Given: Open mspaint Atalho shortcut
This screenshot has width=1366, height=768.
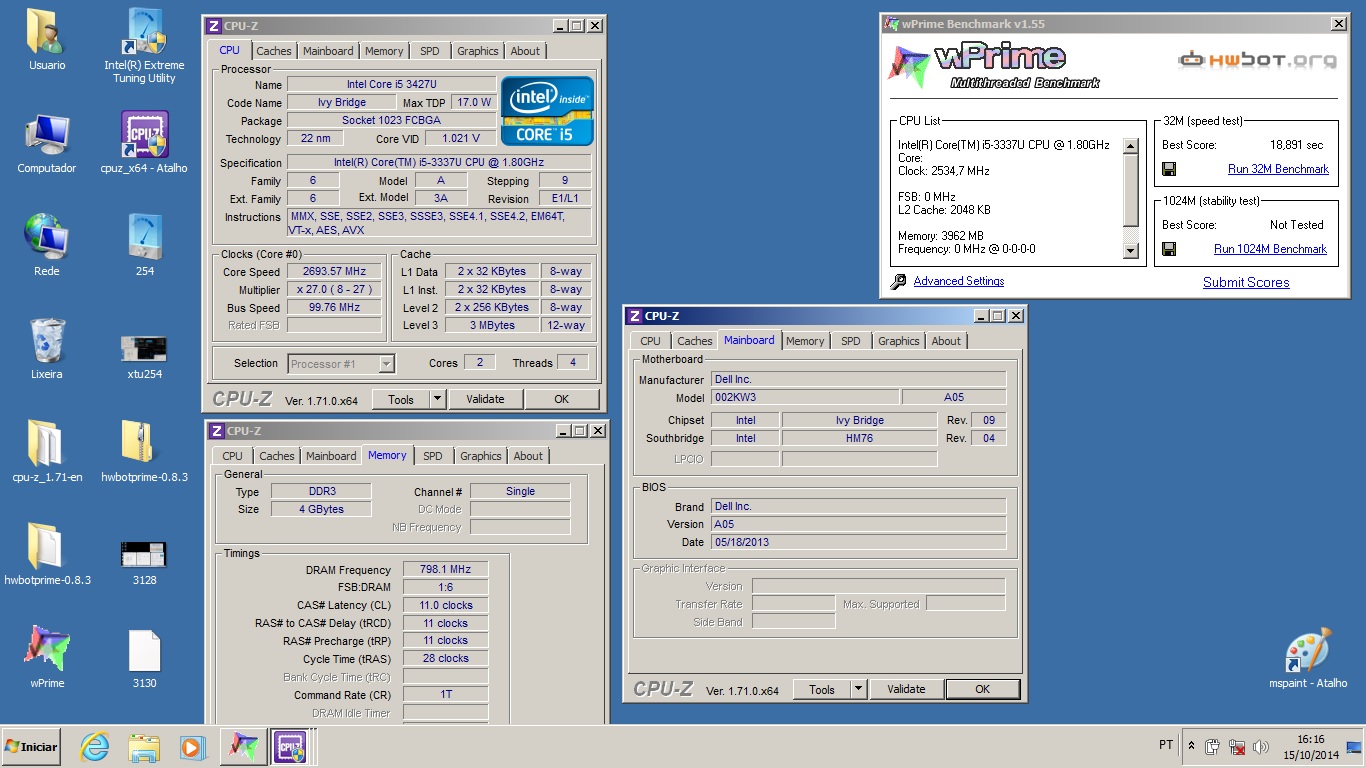Looking at the screenshot, I should coord(1309,658).
